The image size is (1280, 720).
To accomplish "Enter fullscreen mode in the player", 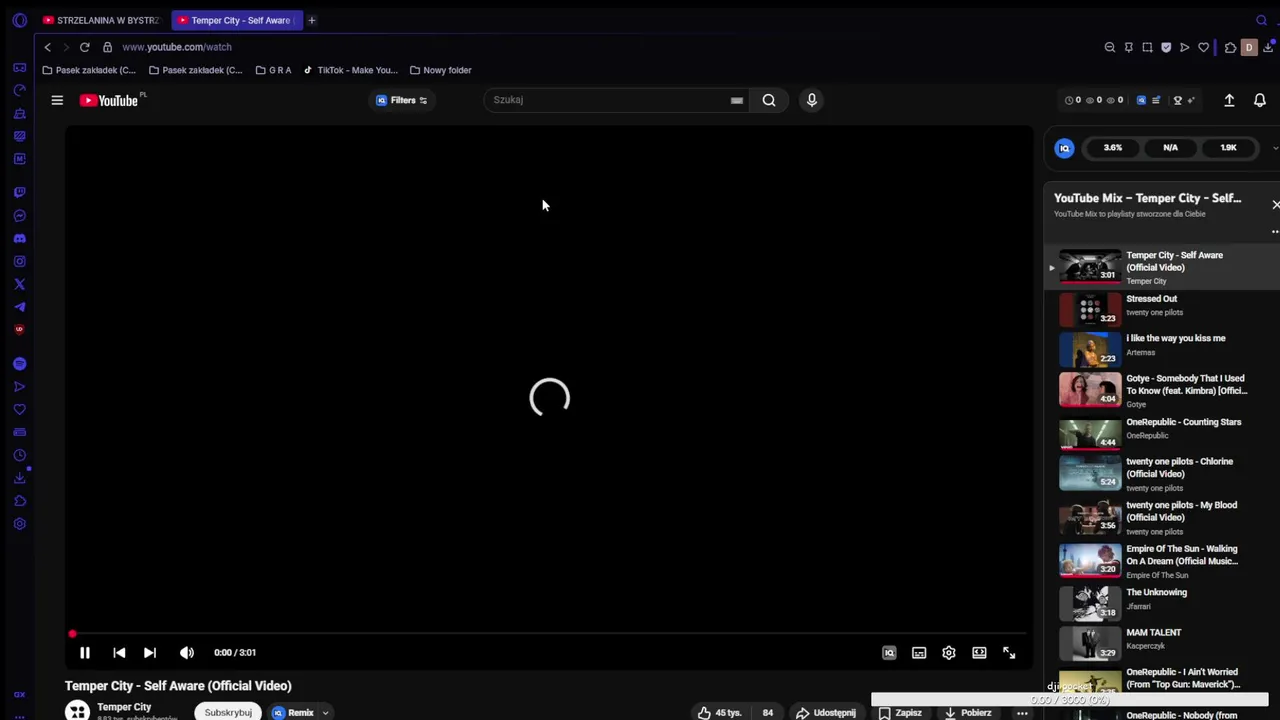I will coord(1009,653).
